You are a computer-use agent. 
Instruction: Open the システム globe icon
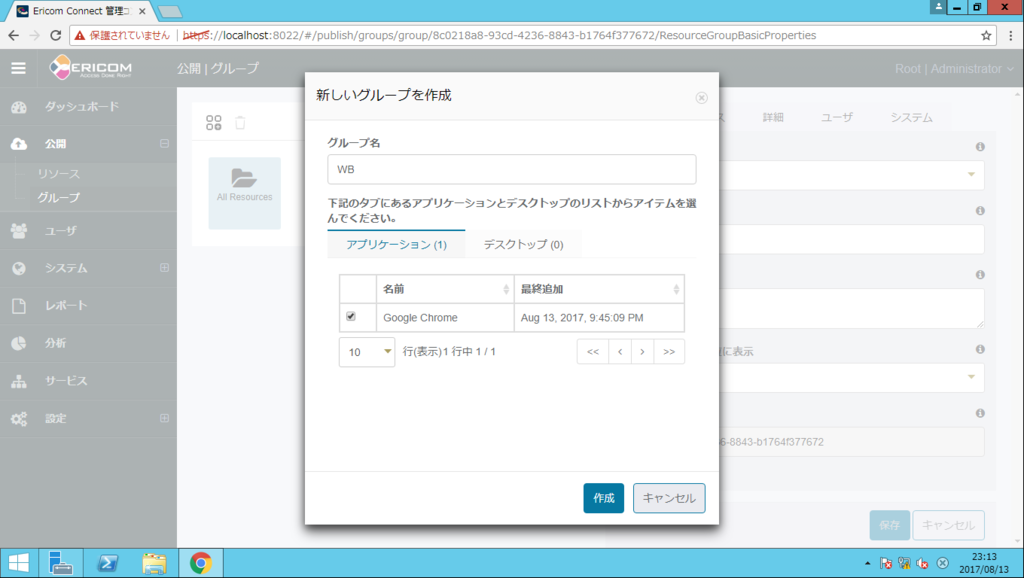(20, 268)
